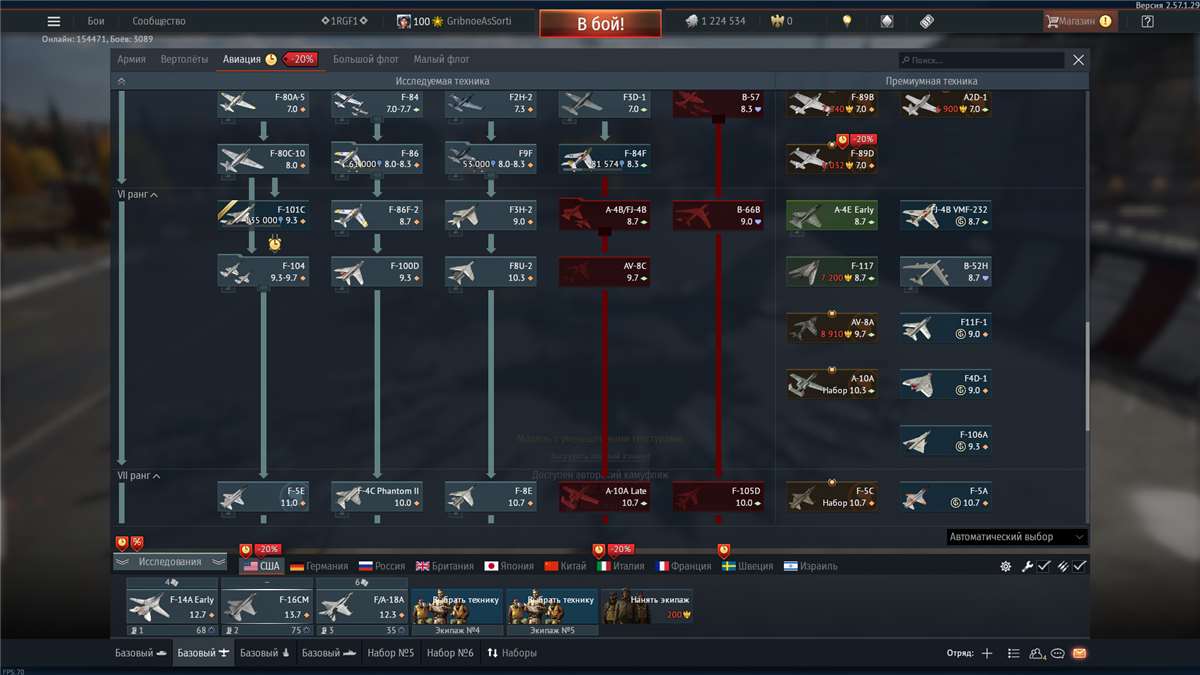
Task: Switch to the Армия tab
Action: point(132,59)
